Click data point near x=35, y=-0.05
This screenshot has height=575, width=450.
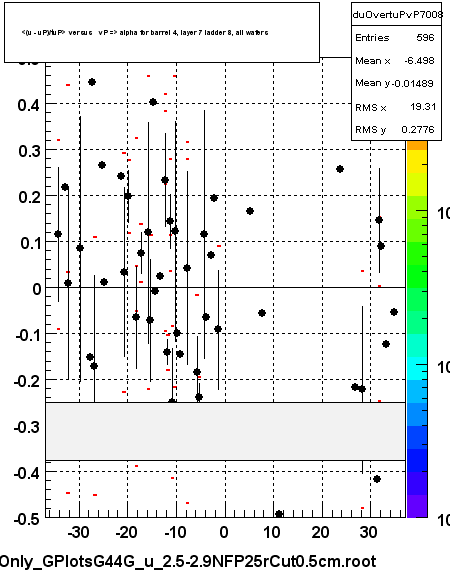394,312
